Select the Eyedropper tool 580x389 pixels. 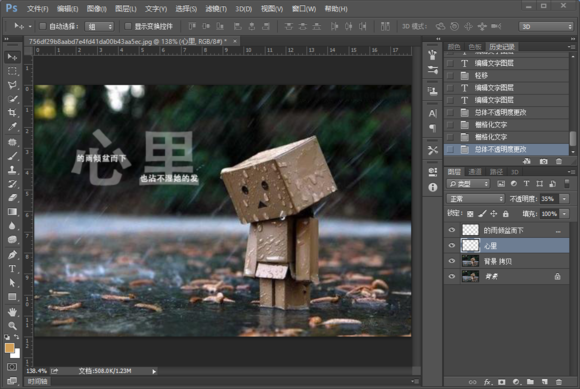pyautogui.click(x=12, y=127)
